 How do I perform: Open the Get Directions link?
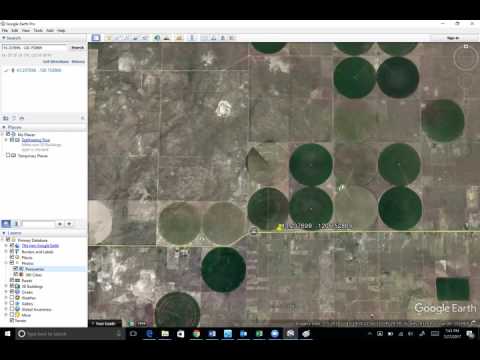pos(56,62)
